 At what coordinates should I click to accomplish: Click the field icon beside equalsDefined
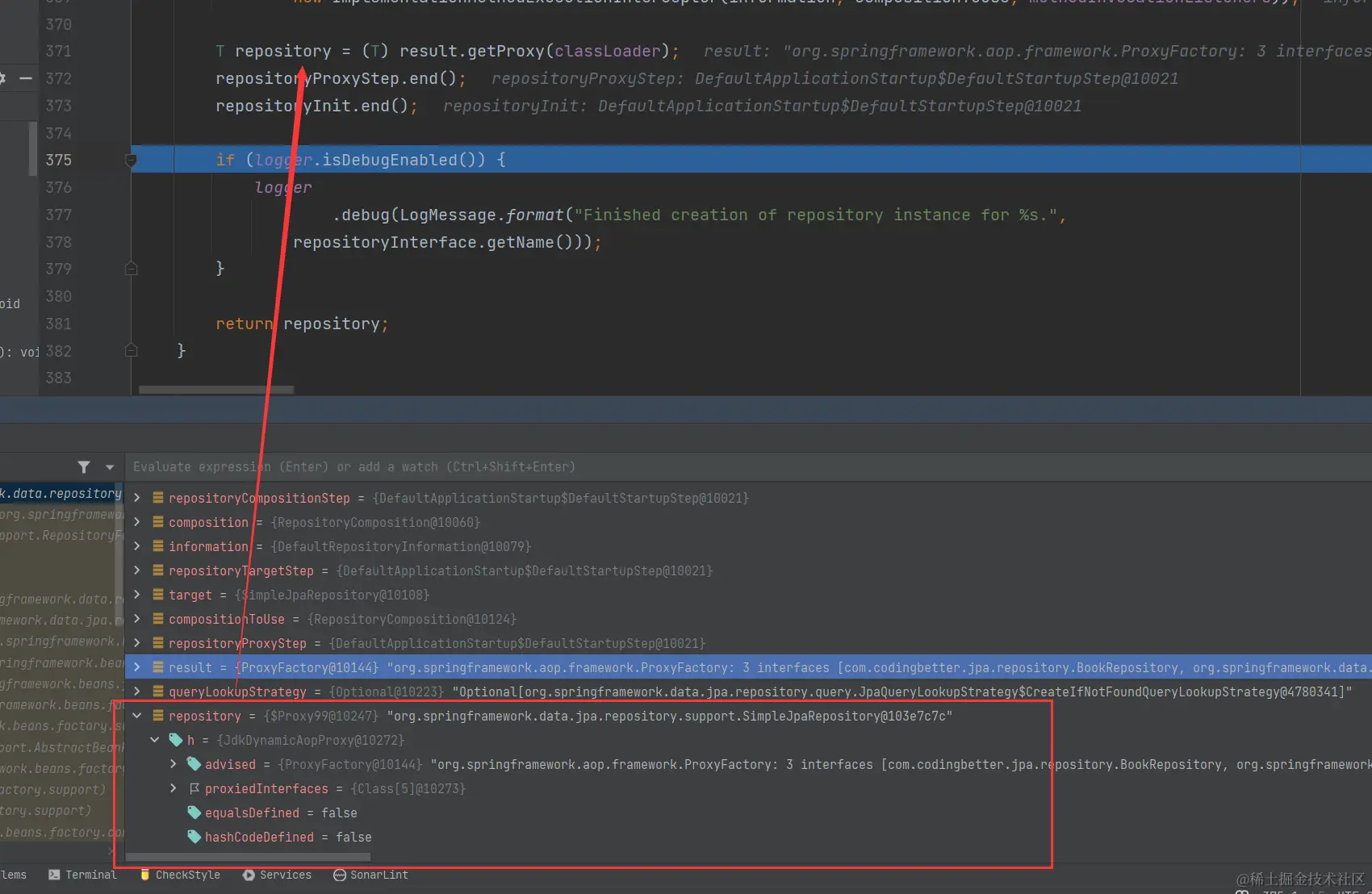[x=194, y=813]
